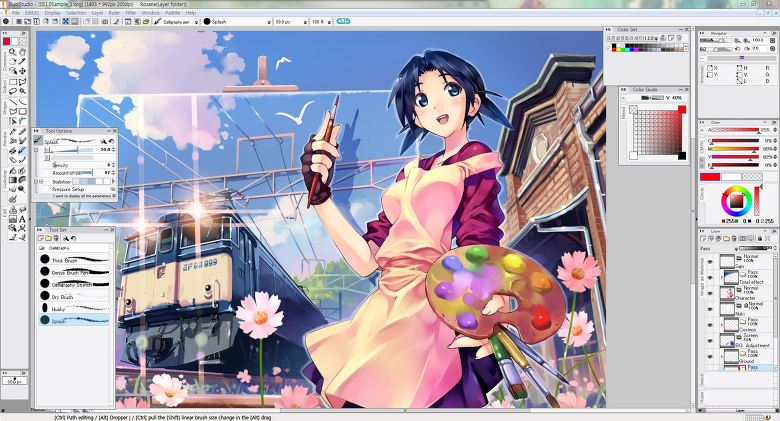Select the Zoom magnifier tool in toolbox
This screenshot has height=421, width=780.
[x=13, y=52]
